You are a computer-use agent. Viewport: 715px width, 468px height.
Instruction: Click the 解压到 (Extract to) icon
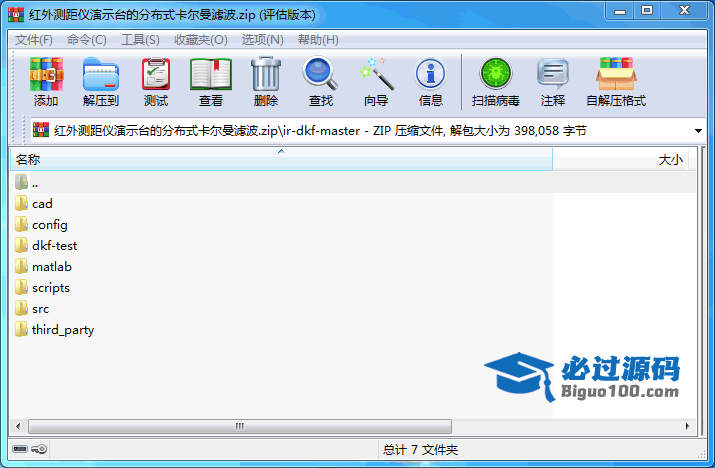click(101, 74)
